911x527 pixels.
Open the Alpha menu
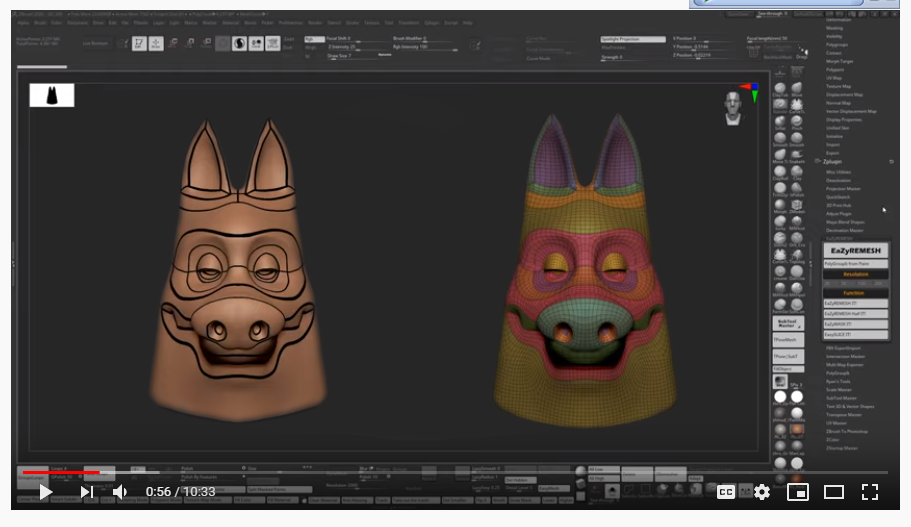point(23,23)
